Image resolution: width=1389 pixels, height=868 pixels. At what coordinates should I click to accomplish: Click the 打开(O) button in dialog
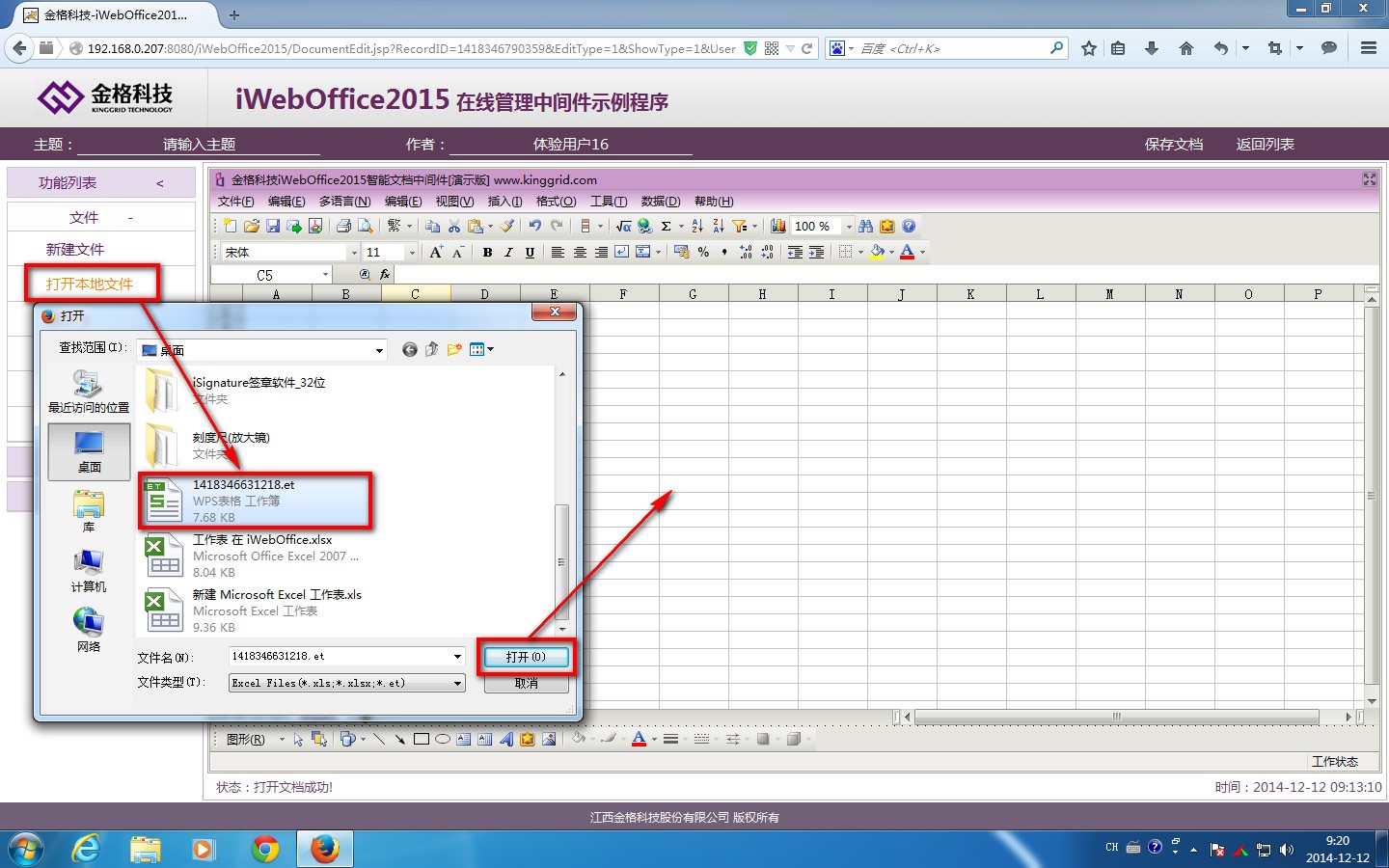point(526,657)
